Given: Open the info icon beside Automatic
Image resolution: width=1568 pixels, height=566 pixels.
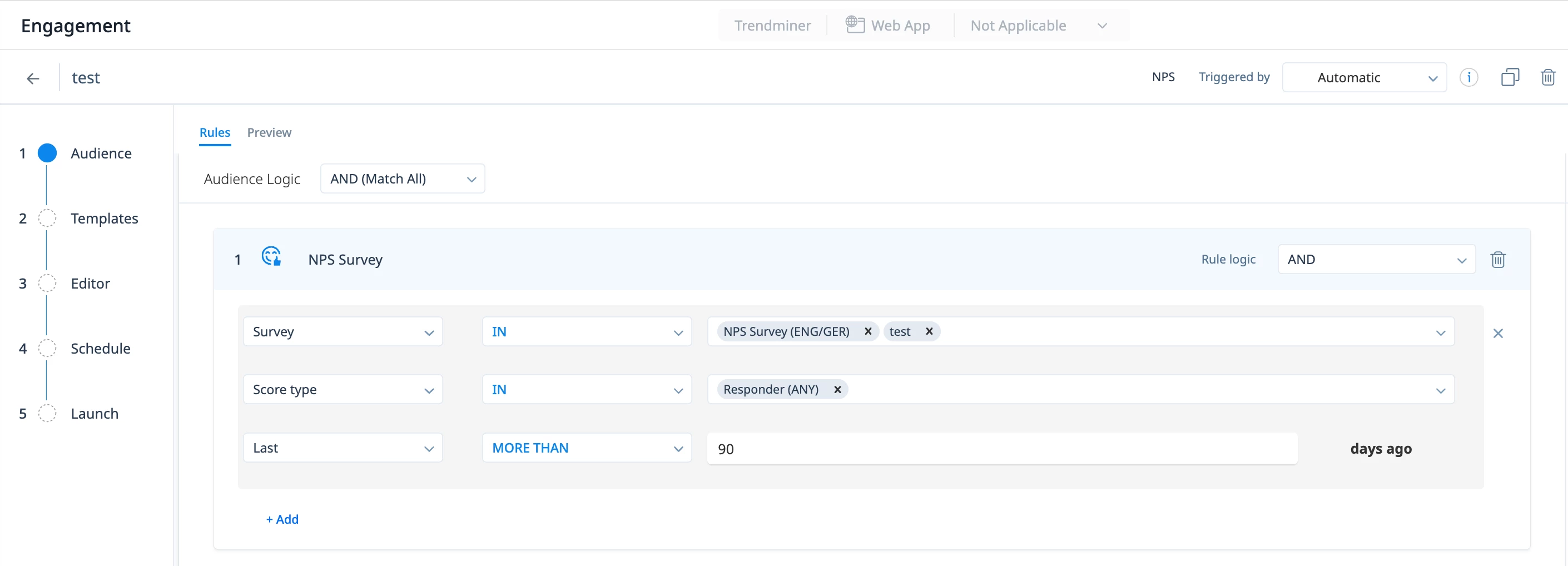Looking at the screenshot, I should coord(1468,77).
